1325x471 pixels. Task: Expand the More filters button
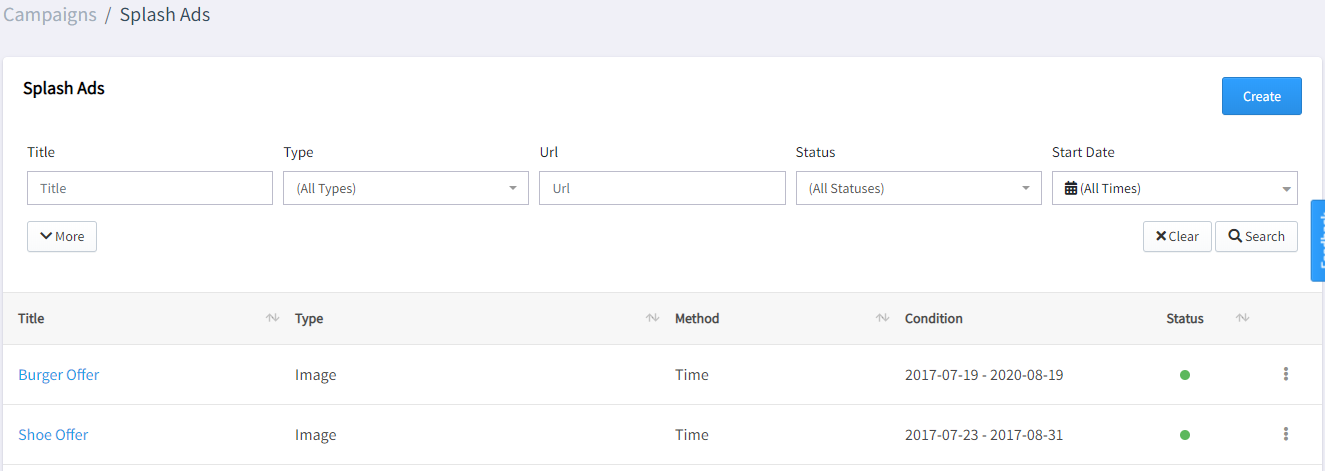point(62,236)
